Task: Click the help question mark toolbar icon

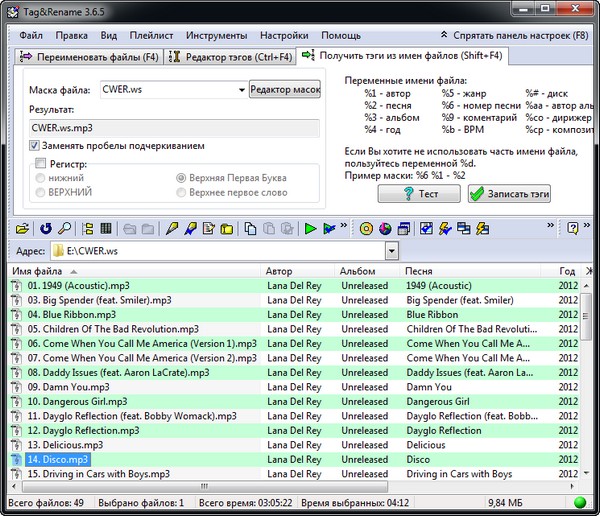Action: [x=571, y=228]
